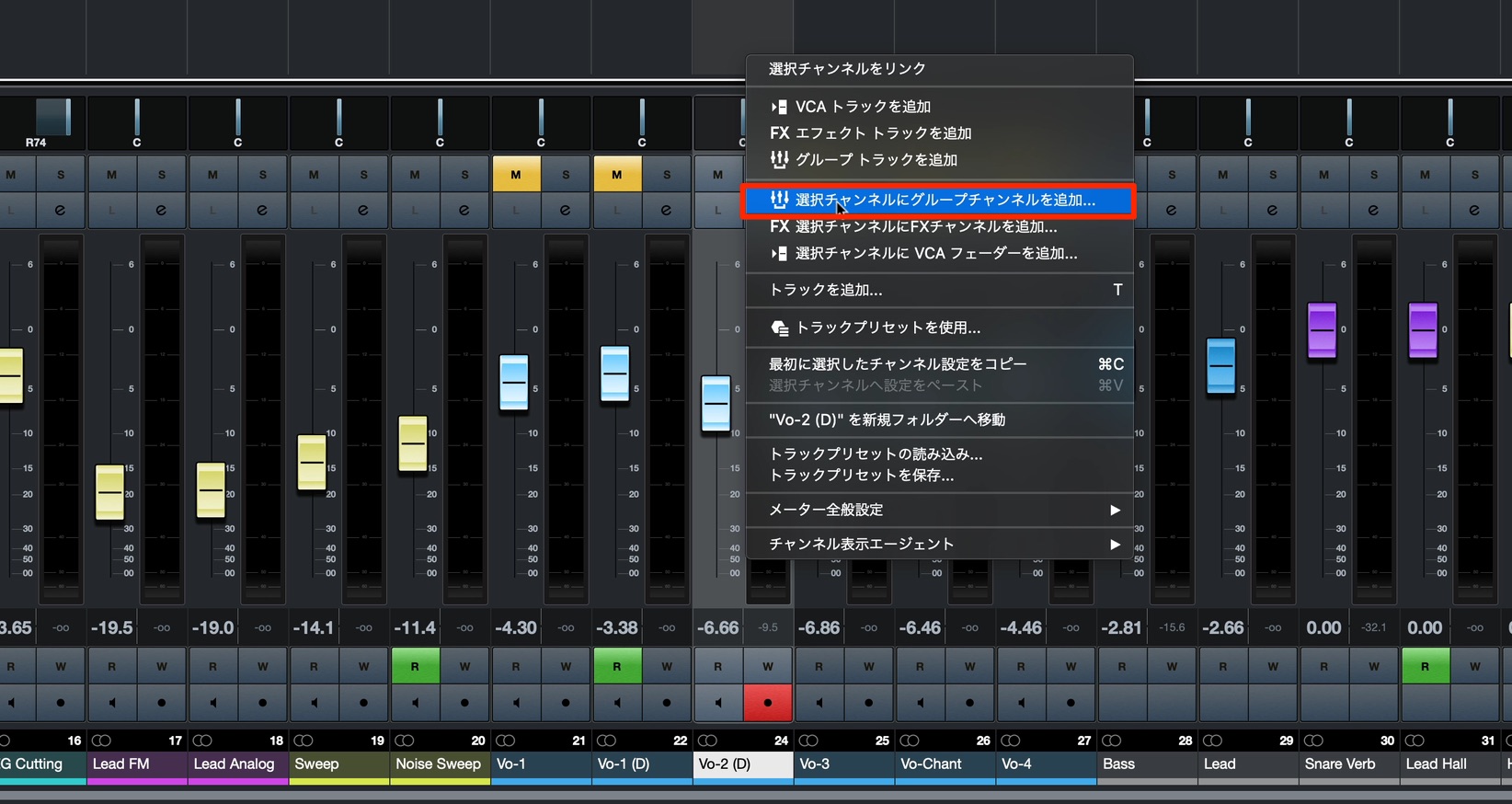Open channel settings (e) for Snare Verb
Image resolution: width=1512 pixels, height=804 pixels.
[1373, 211]
